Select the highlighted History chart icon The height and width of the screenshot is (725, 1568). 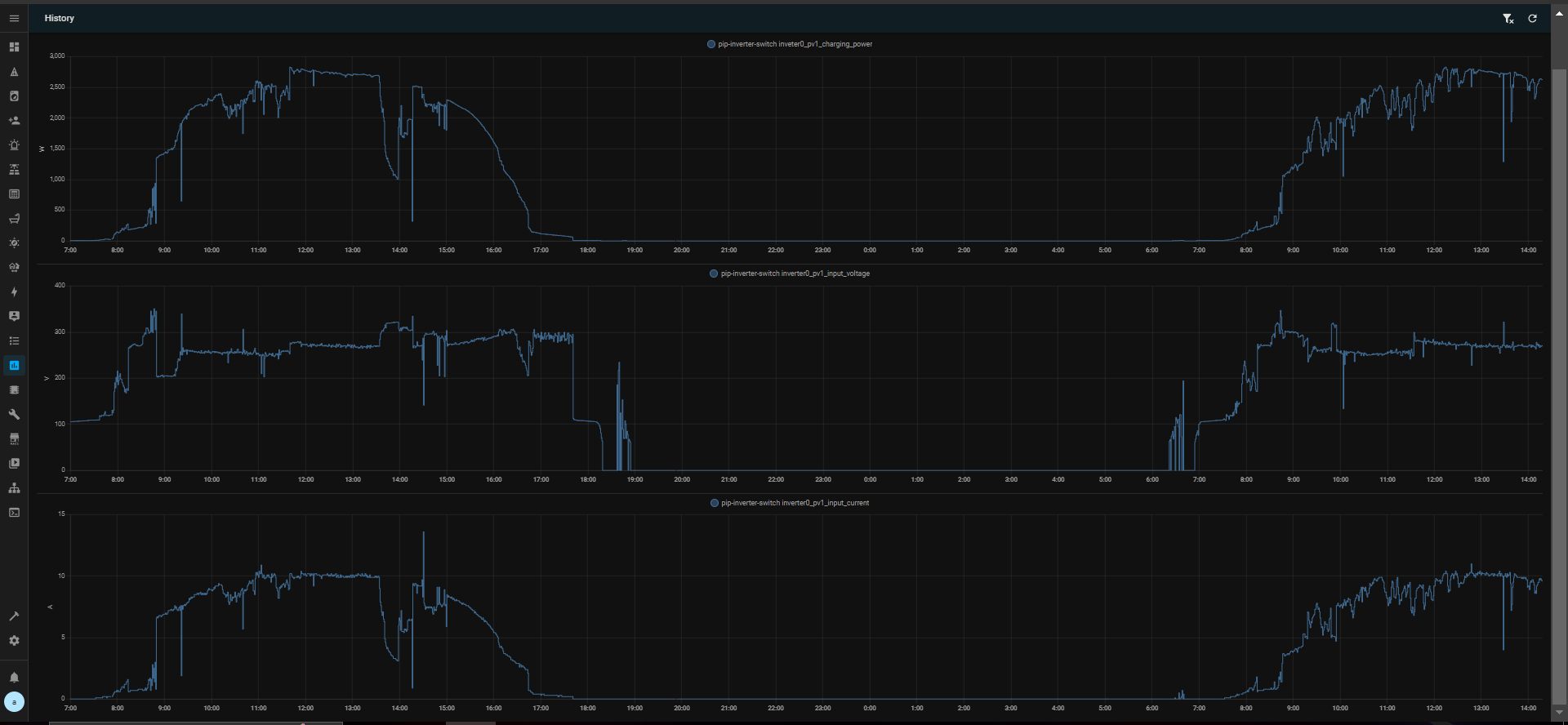tap(14, 366)
